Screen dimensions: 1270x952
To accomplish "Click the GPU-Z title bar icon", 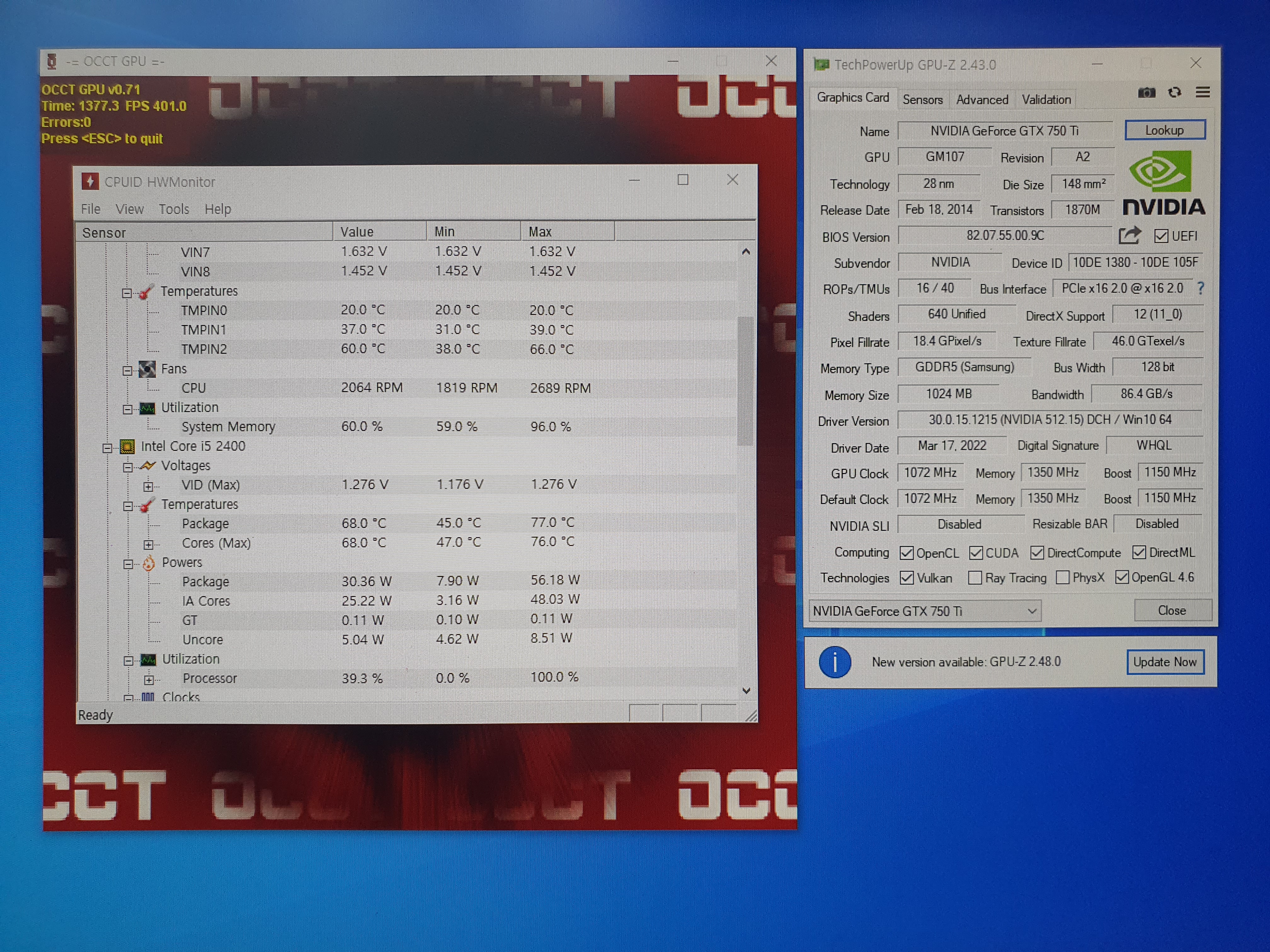I will (821, 64).
